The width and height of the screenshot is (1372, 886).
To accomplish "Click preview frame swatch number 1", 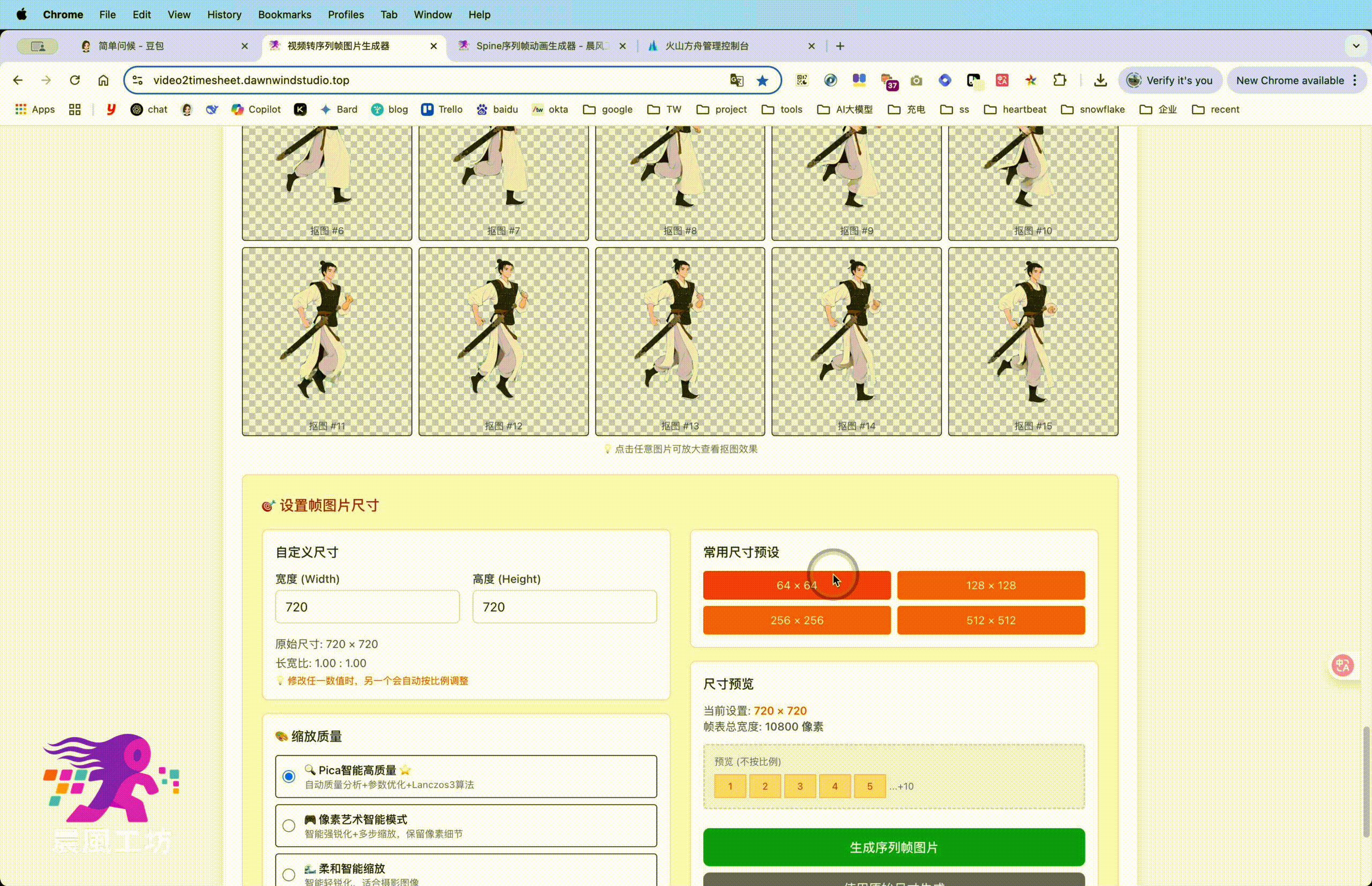I will click(730, 786).
